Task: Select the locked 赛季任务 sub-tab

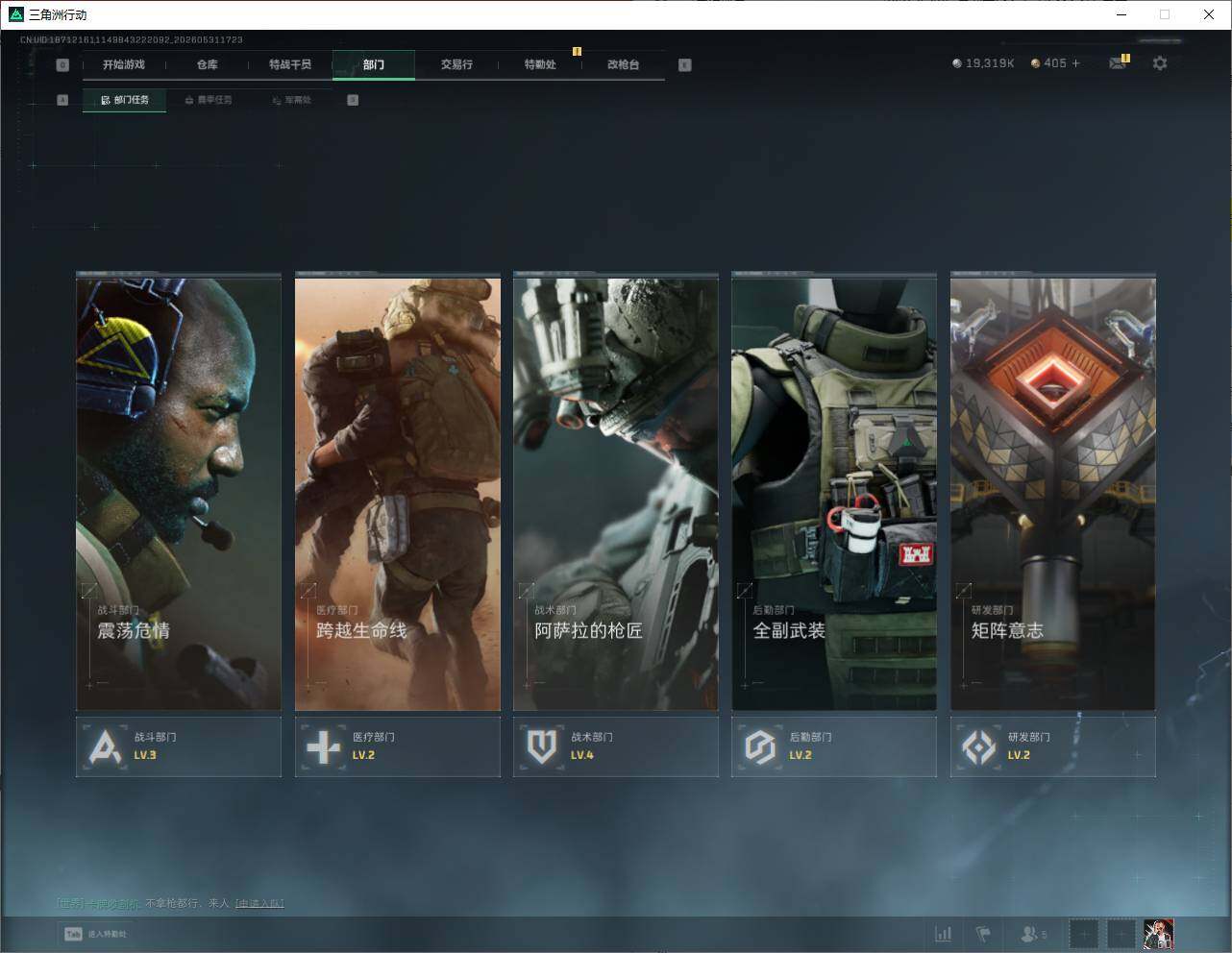Action: coord(209,100)
